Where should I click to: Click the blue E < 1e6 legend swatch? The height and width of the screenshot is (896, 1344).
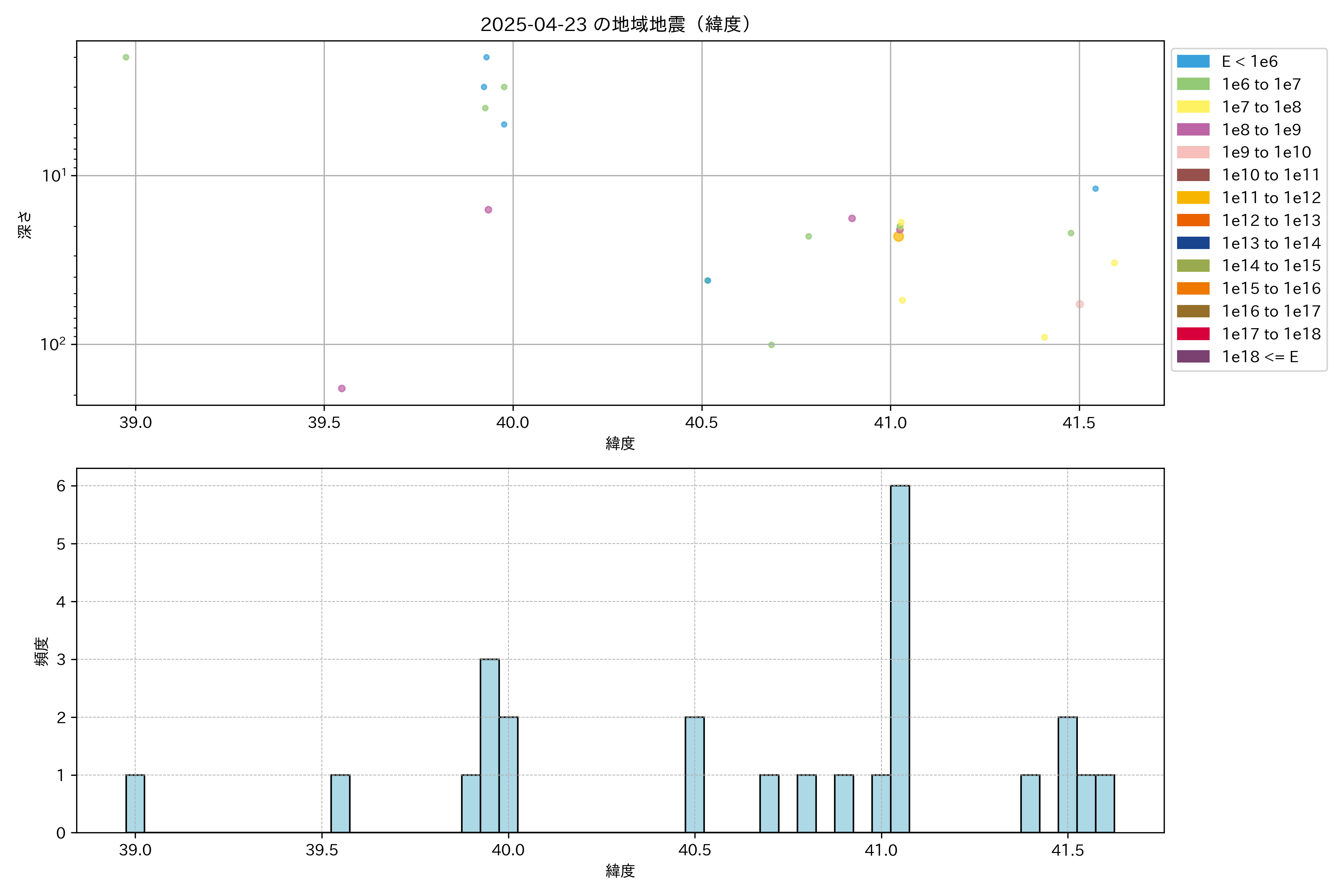[1192, 62]
